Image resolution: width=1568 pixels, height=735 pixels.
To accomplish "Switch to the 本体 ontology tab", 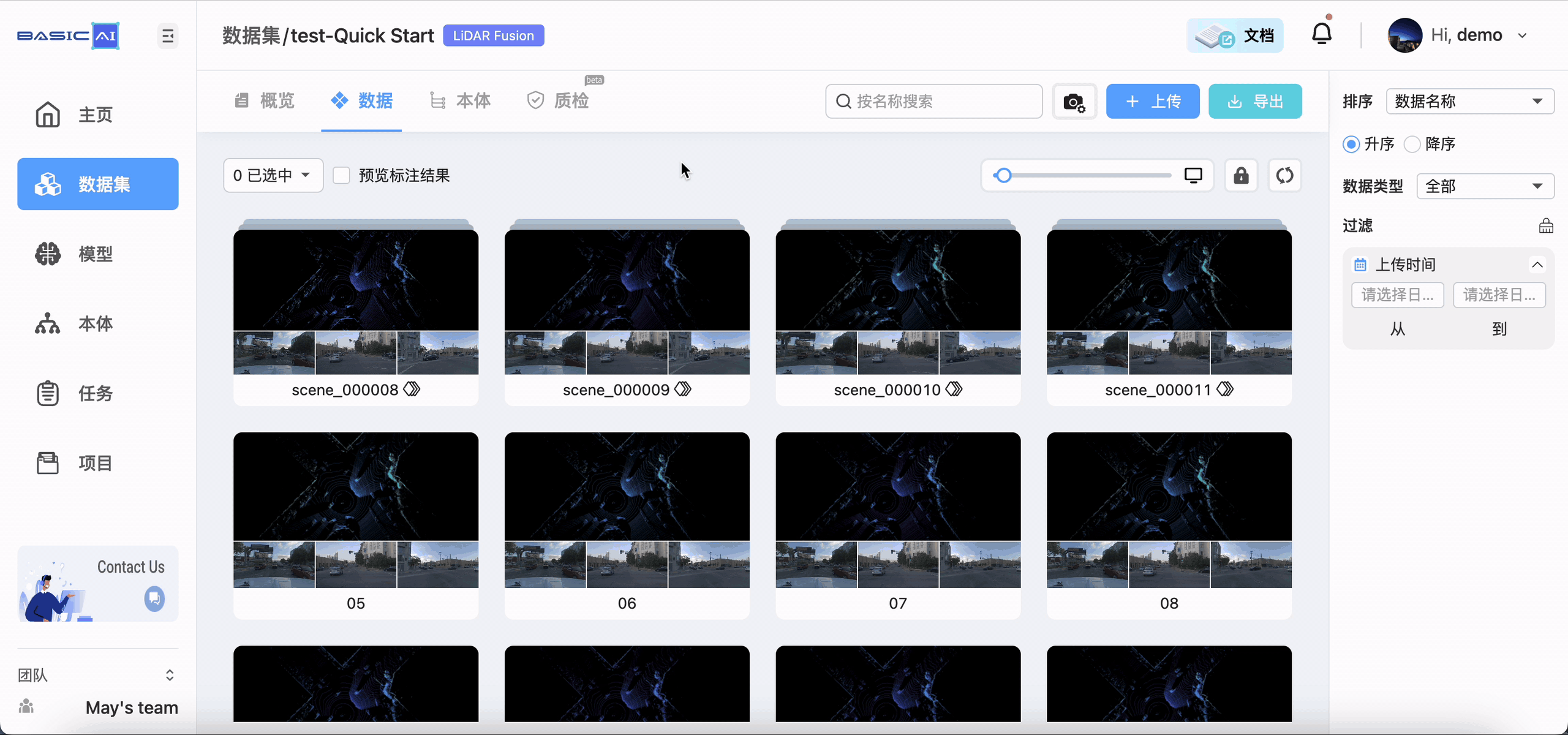I will pos(460,100).
